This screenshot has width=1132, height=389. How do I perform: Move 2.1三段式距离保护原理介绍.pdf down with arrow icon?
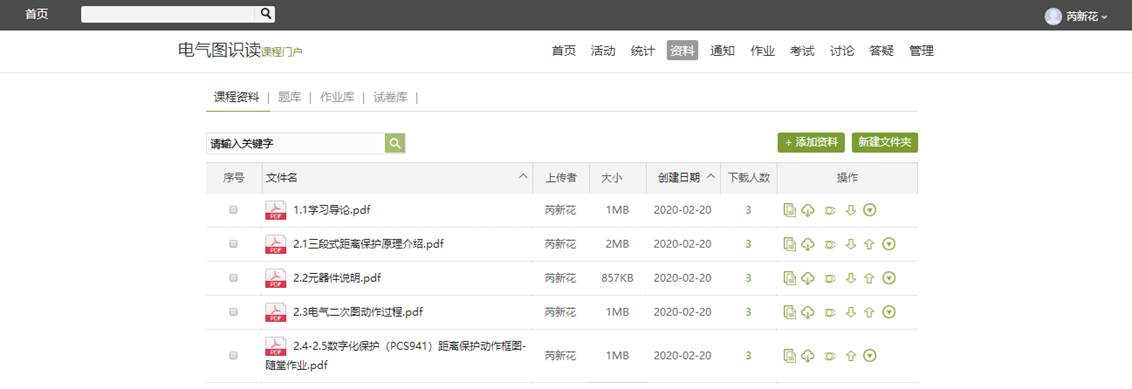click(850, 244)
